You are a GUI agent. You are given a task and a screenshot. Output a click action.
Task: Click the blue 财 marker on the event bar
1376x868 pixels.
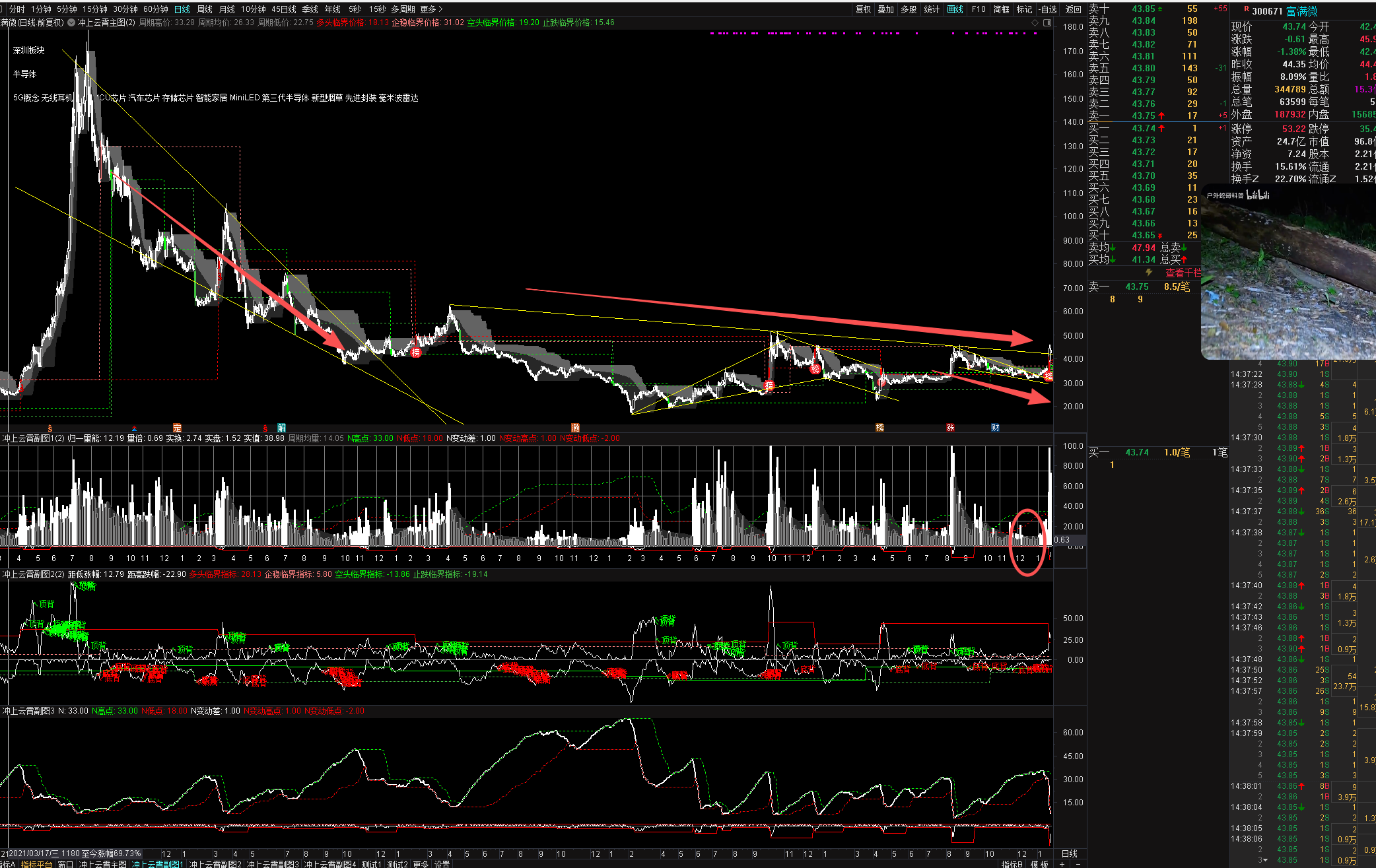click(x=995, y=428)
